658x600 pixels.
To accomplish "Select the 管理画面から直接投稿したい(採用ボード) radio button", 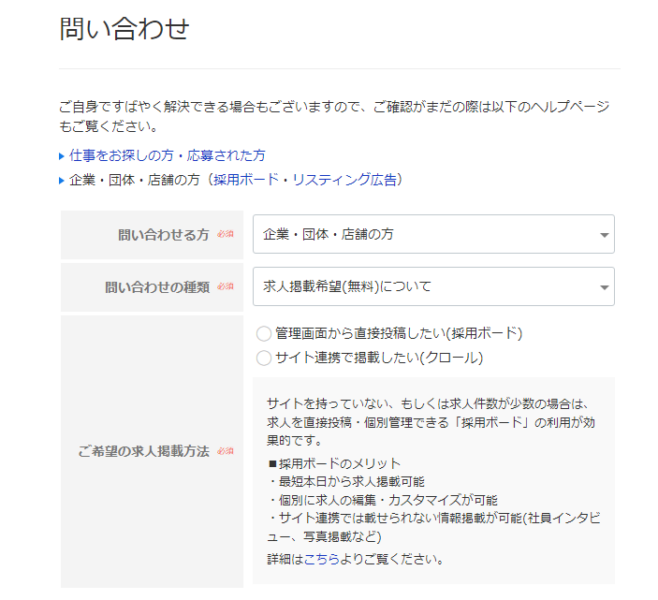I will click(264, 334).
